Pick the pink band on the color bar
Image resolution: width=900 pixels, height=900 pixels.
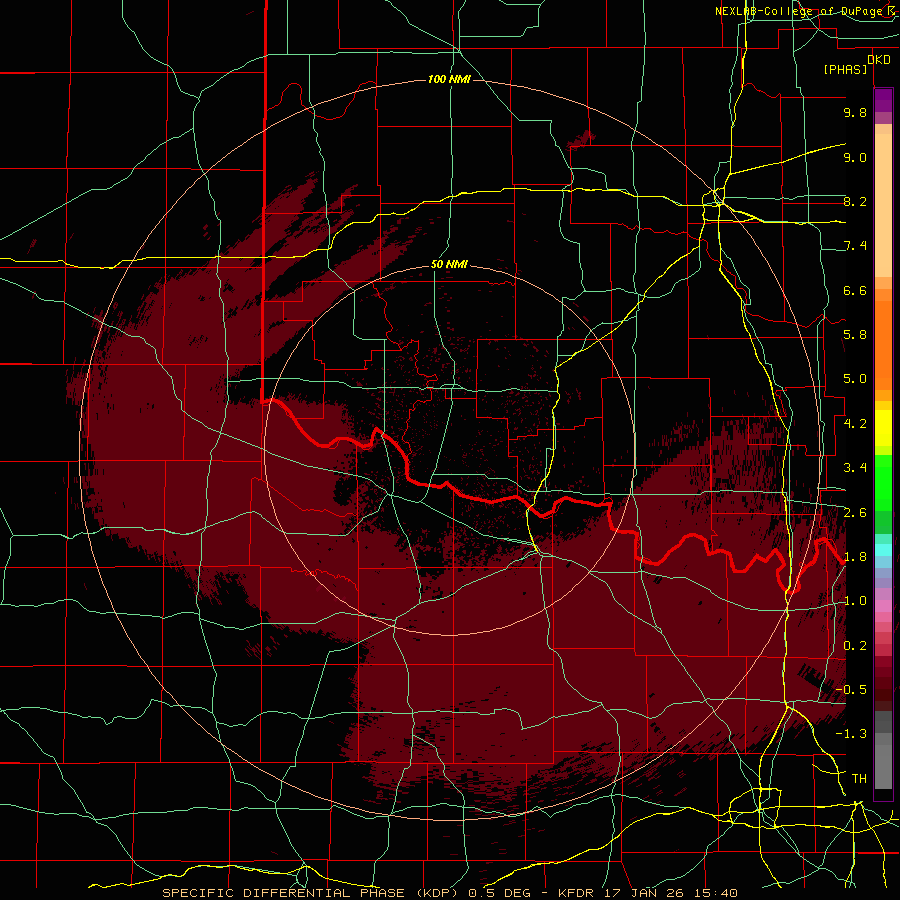pos(883,606)
